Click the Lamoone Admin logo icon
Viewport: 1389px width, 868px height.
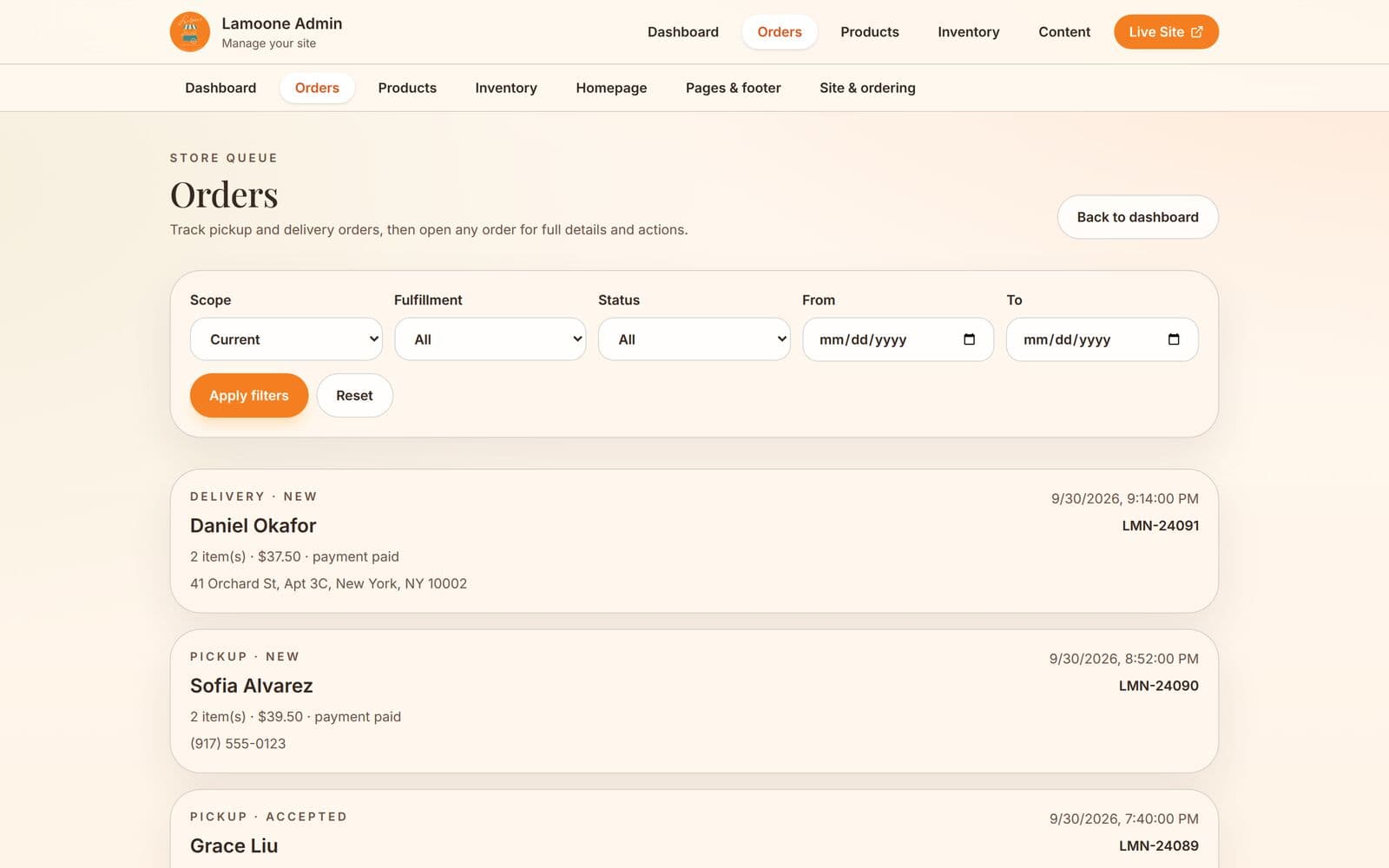[x=189, y=32]
